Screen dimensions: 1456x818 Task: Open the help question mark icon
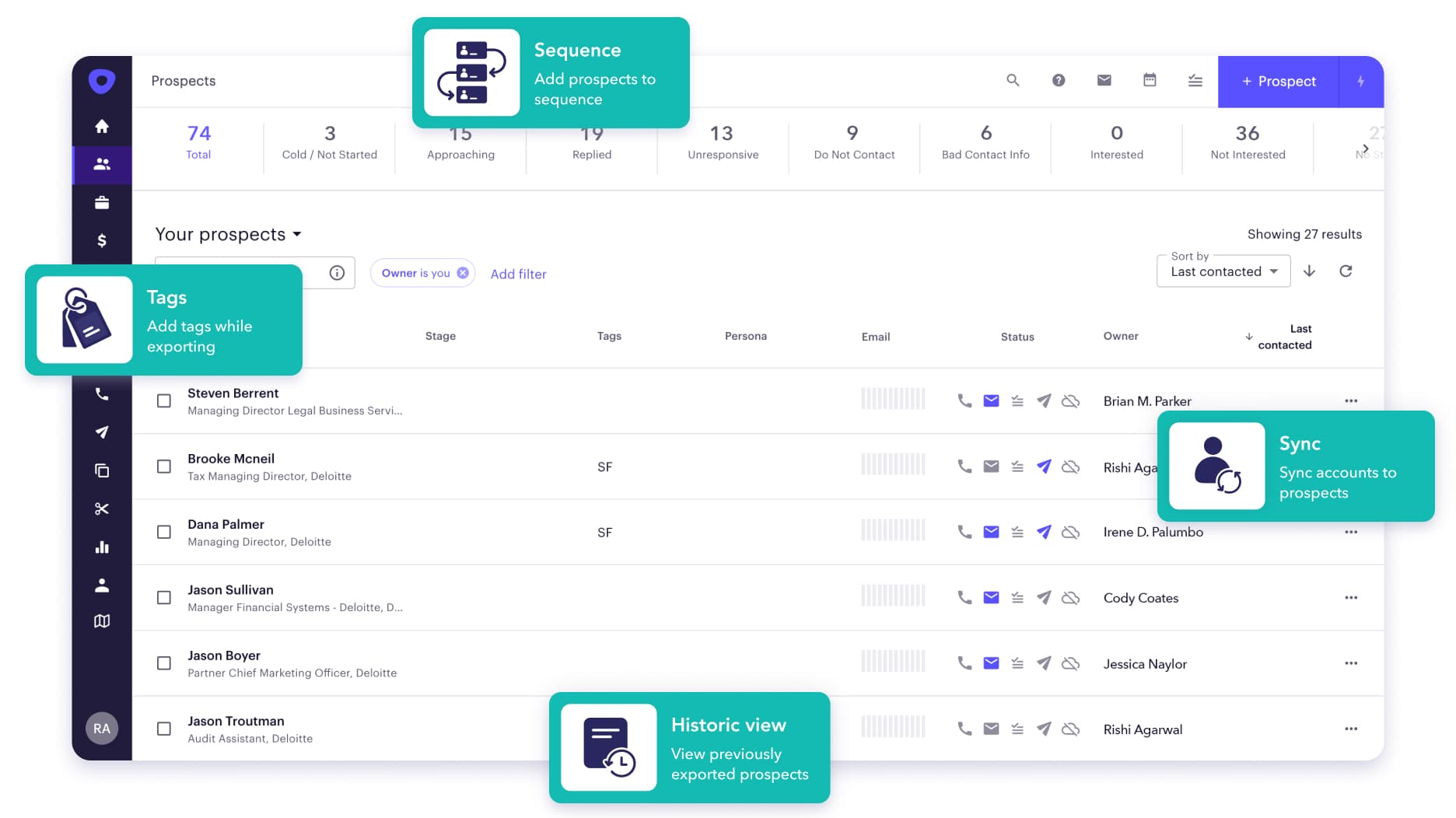click(1058, 80)
